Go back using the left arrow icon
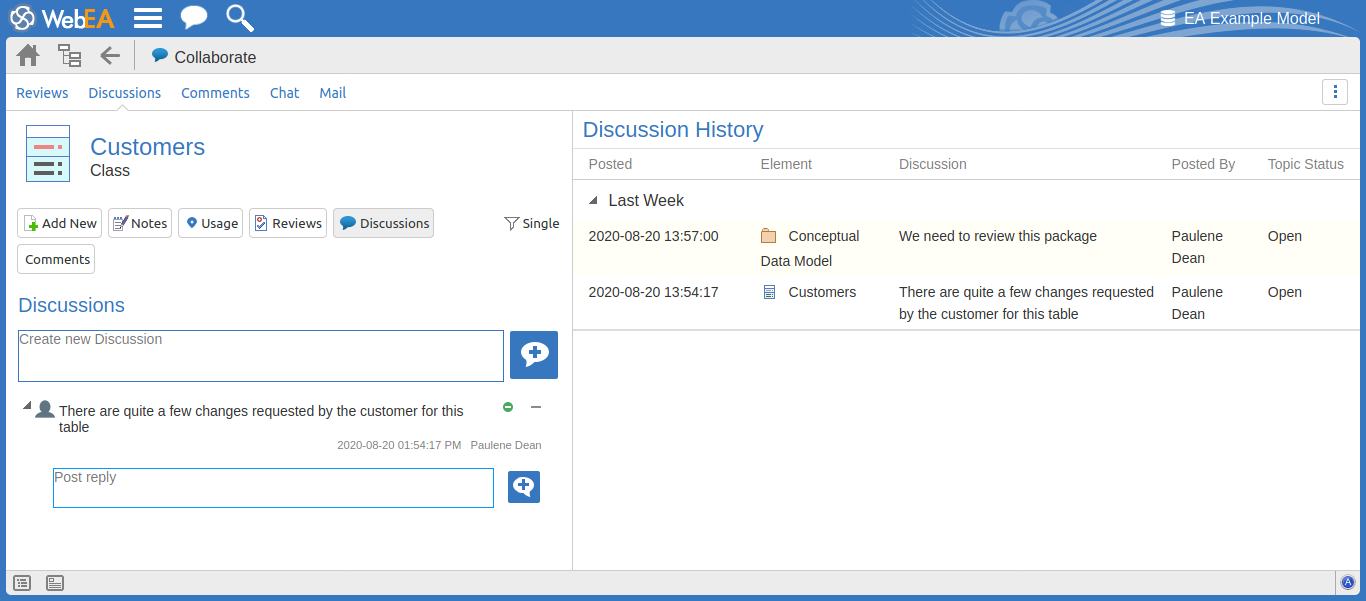This screenshot has width=1366, height=601. [x=110, y=56]
